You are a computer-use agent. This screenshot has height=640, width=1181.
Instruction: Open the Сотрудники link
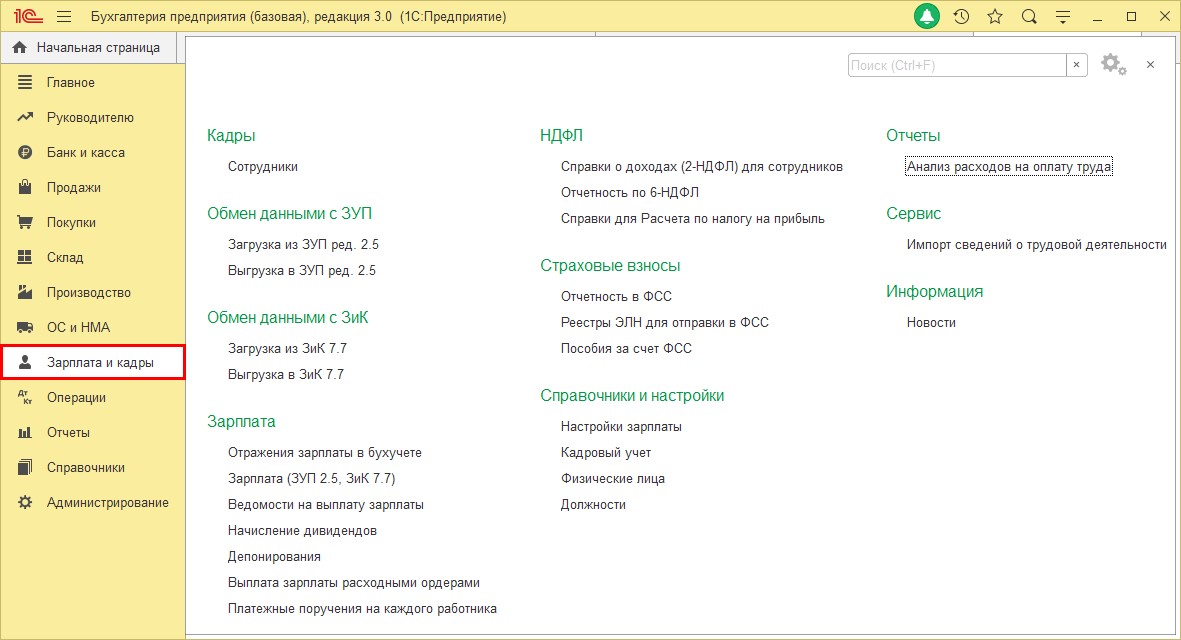262,167
